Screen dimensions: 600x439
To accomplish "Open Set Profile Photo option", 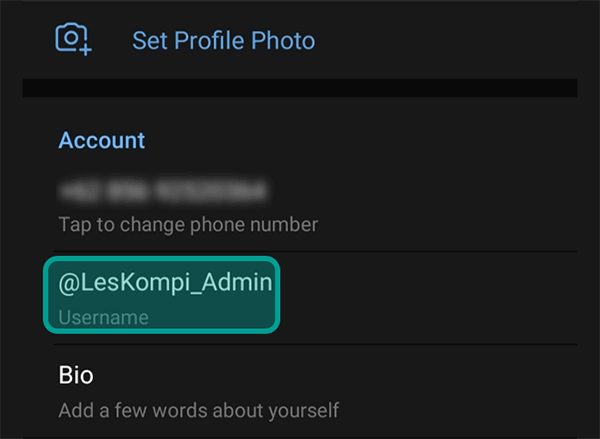I will (x=223, y=40).
